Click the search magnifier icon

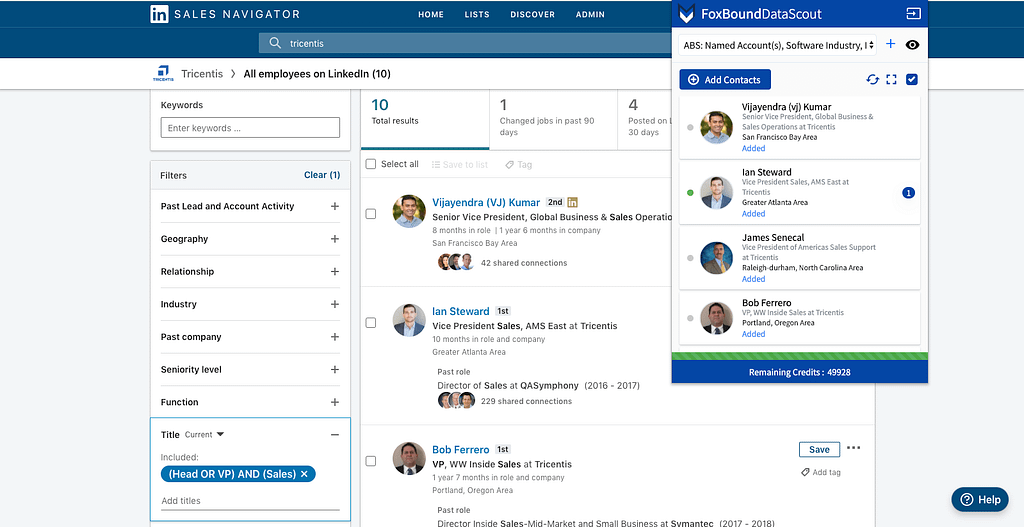click(x=275, y=43)
